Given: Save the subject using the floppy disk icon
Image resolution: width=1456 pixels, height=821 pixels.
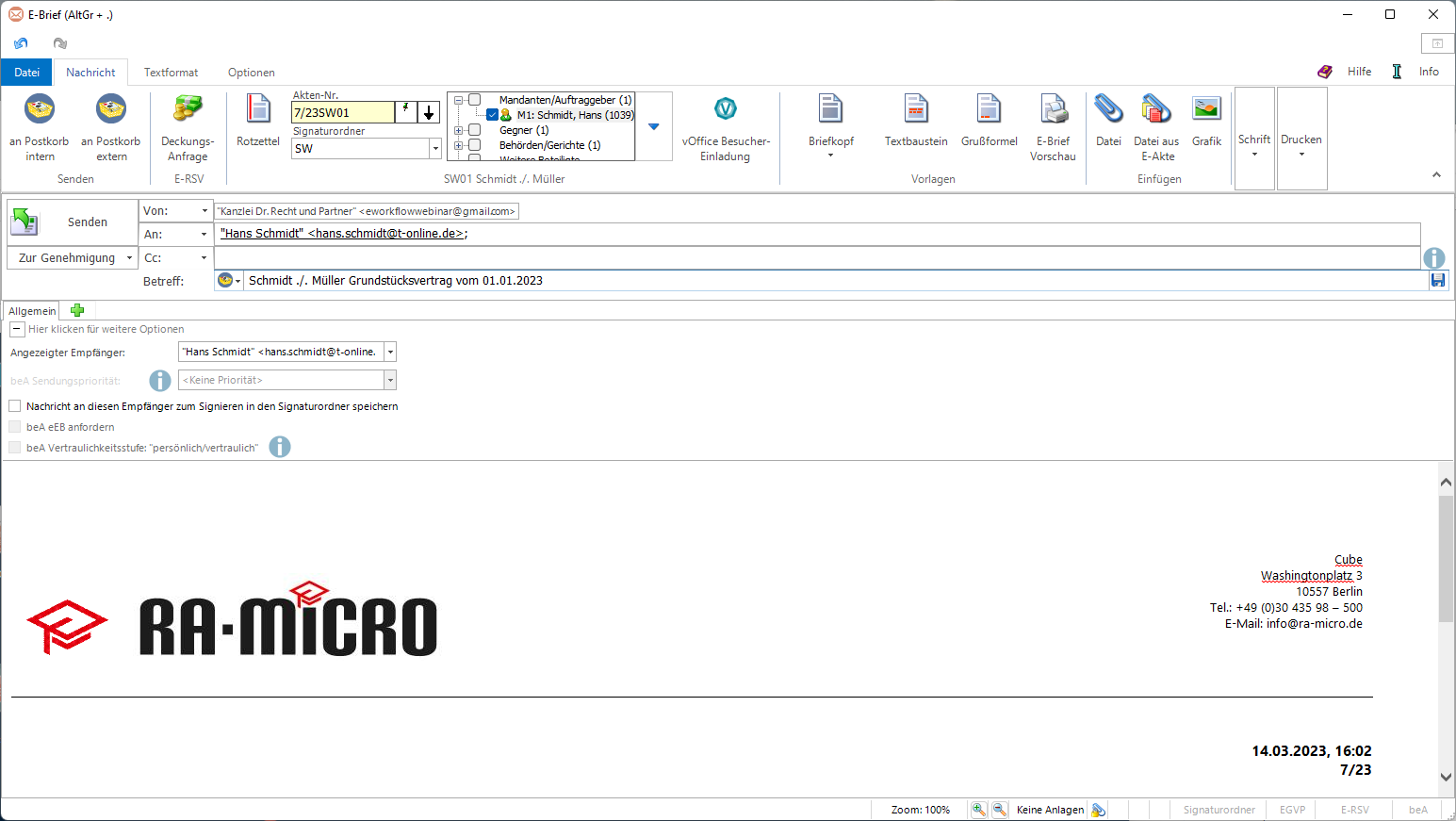Looking at the screenshot, I should [1438, 280].
